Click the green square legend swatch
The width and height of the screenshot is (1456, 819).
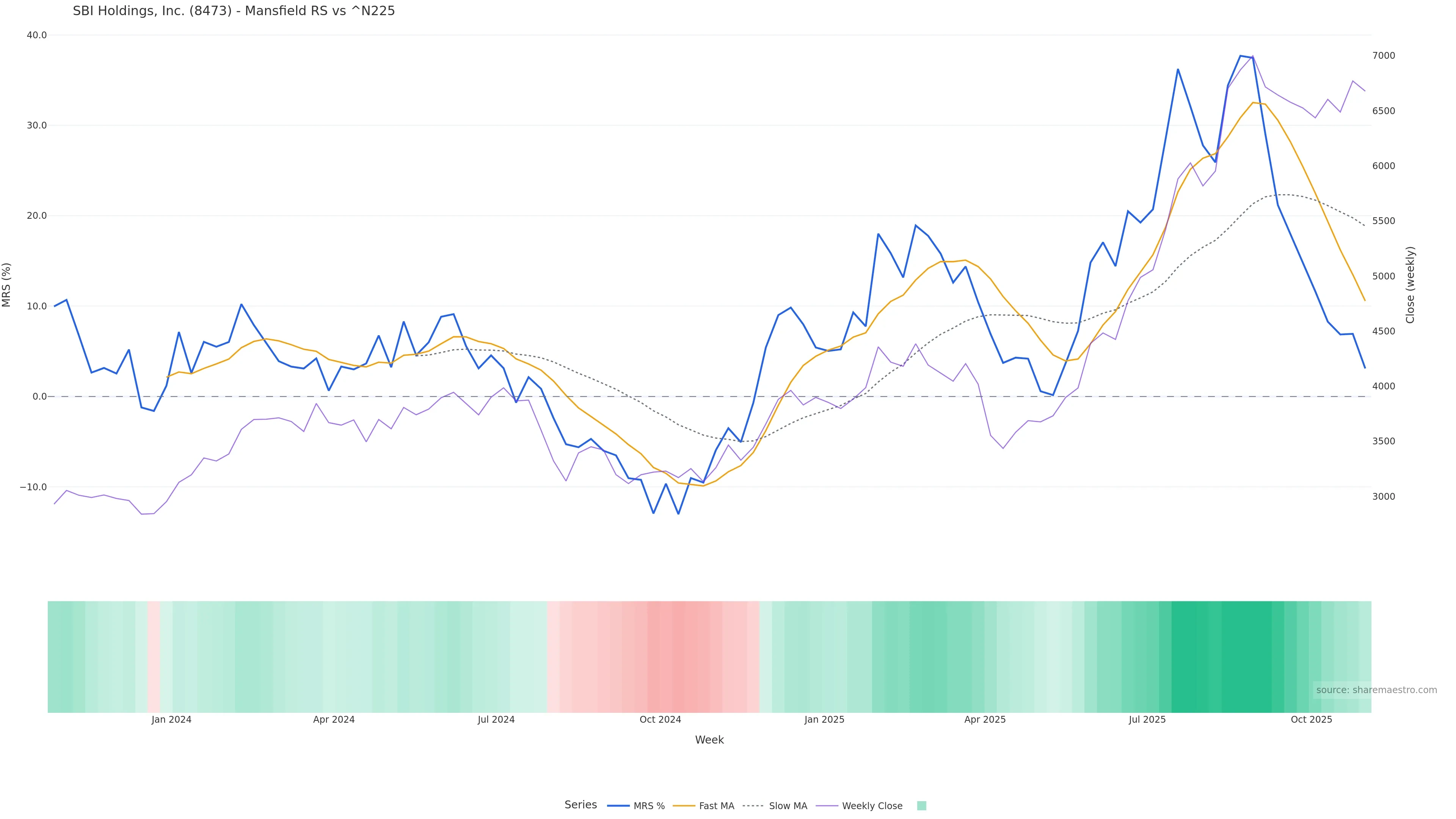[x=921, y=806]
